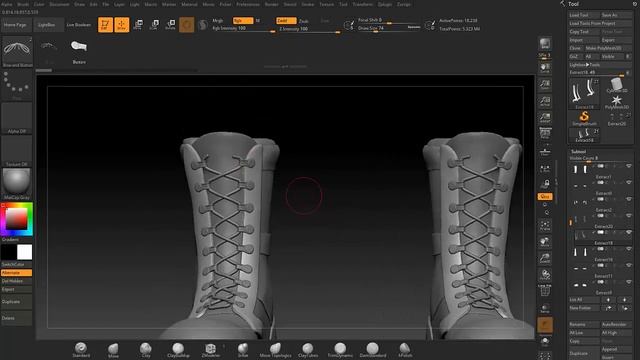Click the right-shelf Rotate view icon

tap(544, 275)
